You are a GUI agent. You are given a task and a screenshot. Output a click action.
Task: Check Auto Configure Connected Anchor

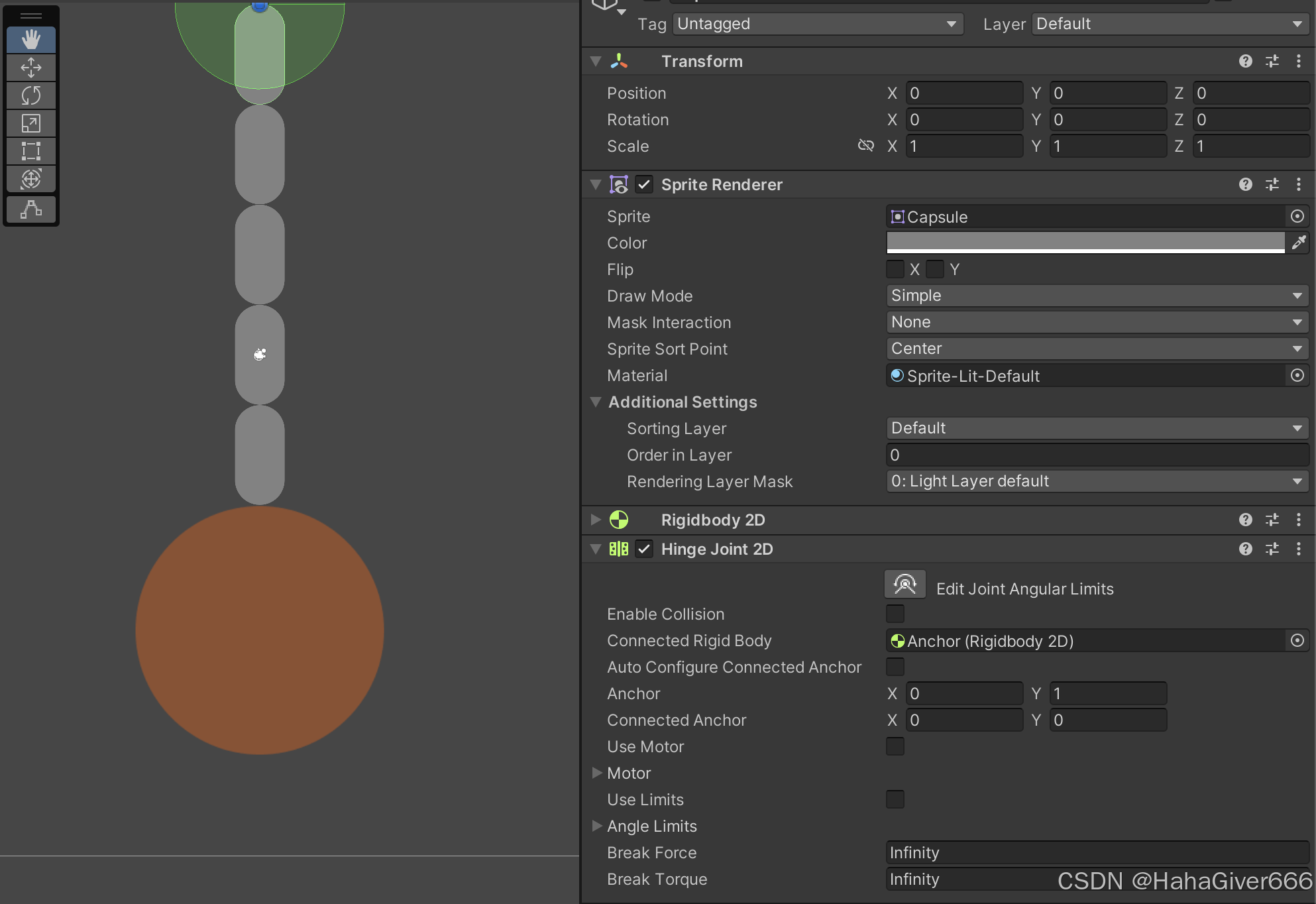point(895,667)
